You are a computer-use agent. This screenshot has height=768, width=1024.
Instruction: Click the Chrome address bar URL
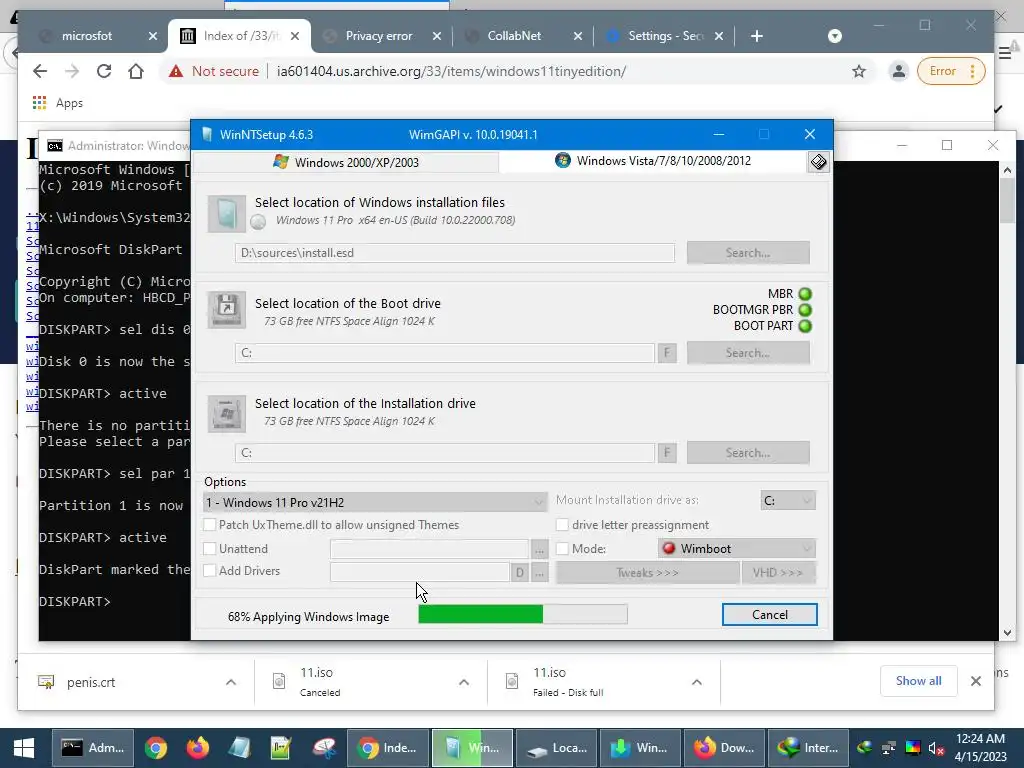click(x=451, y=71)
